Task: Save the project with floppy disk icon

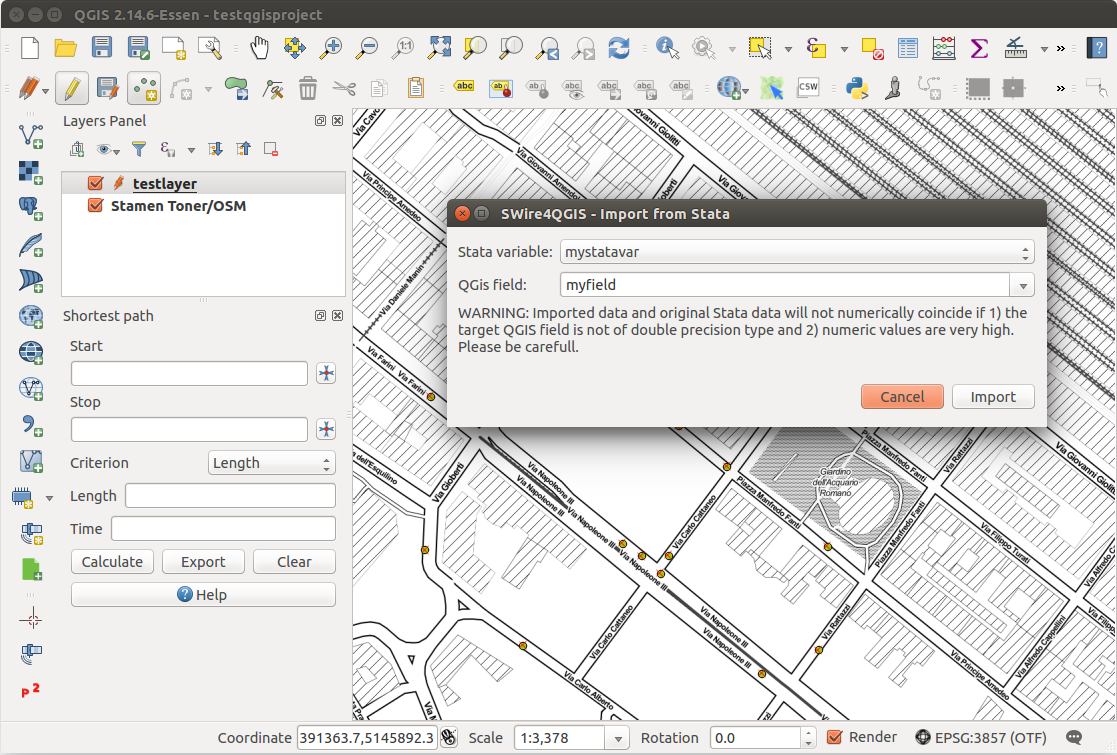Action: [102, 48]
